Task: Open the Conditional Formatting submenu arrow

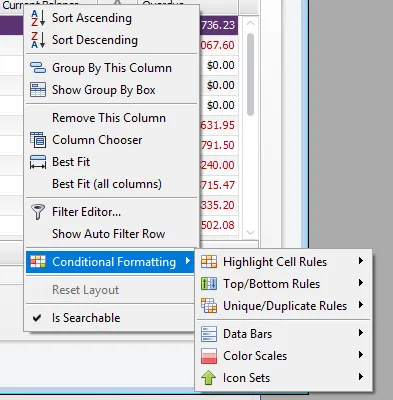Action: (x=188, y=261)
